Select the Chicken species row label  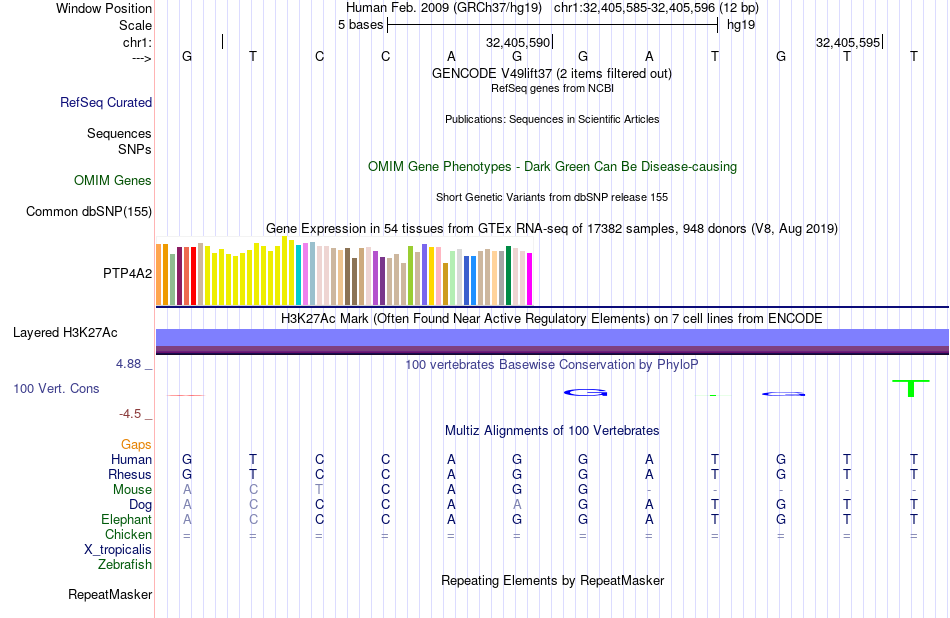(128, 534)
